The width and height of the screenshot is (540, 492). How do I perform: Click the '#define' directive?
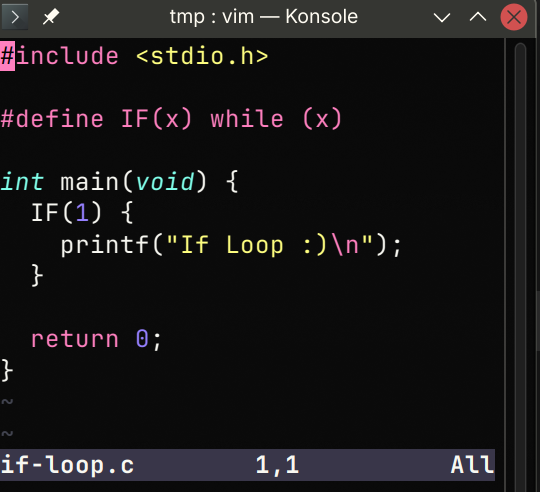click(52, 119)
